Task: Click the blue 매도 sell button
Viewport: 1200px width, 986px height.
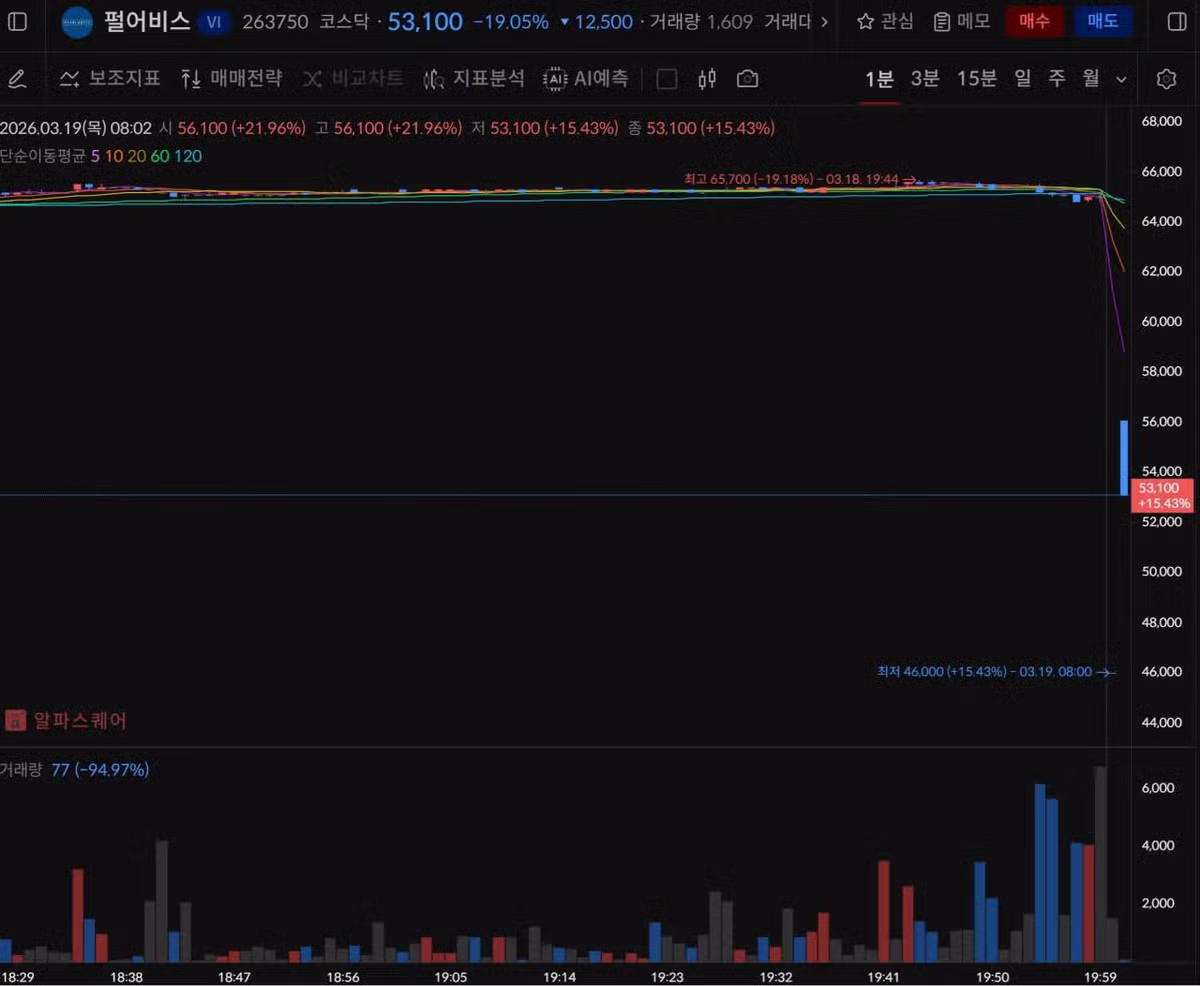Action: 1103,21
